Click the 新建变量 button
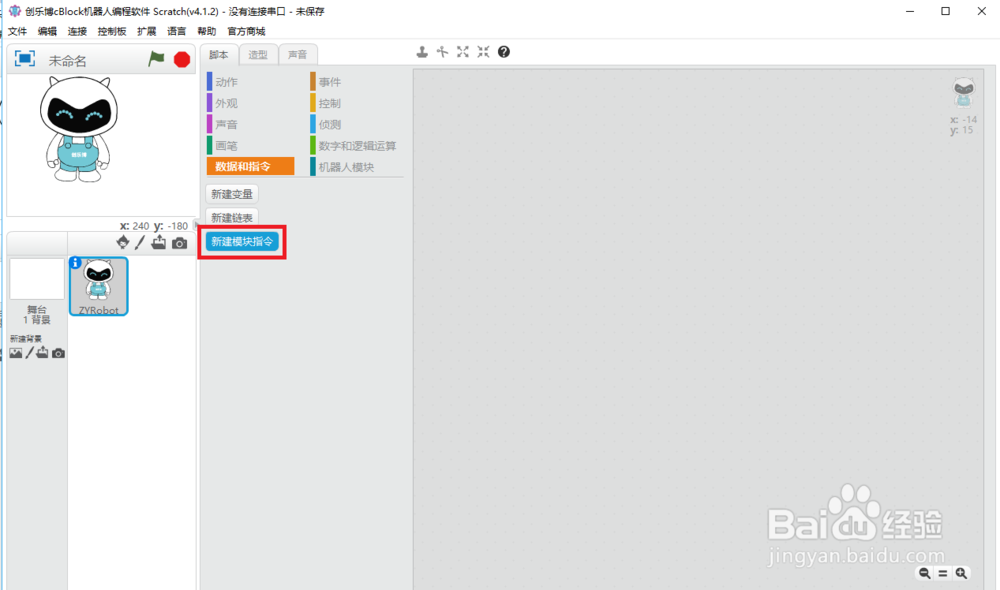Image resolution: width=1000 pixels, height=590 pixels. coord(231,193)
